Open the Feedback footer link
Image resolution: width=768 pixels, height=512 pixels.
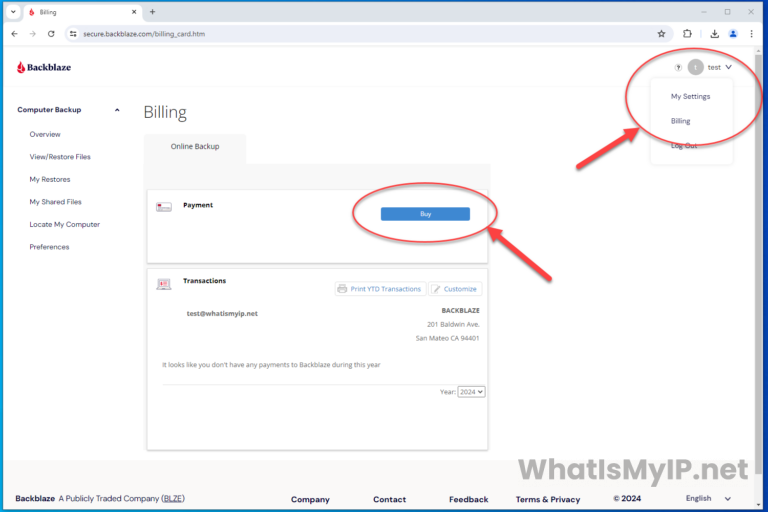[468, 499]
